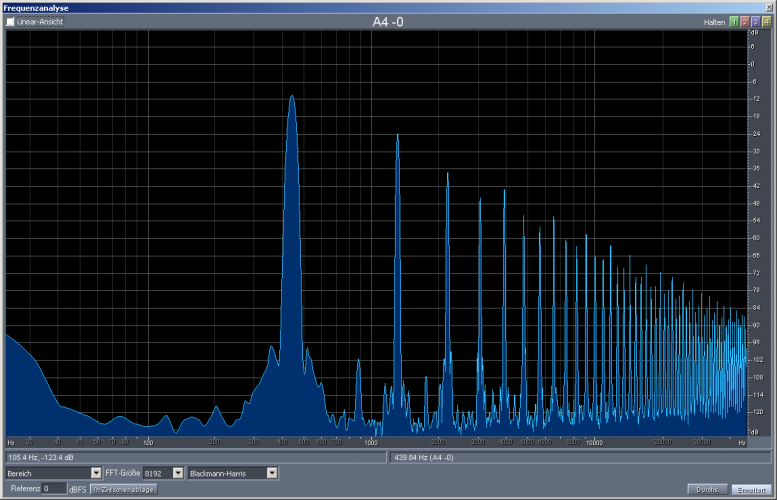Toggle the red hold button 2
This screenshot has width=777, height=500.
point(744,21)
